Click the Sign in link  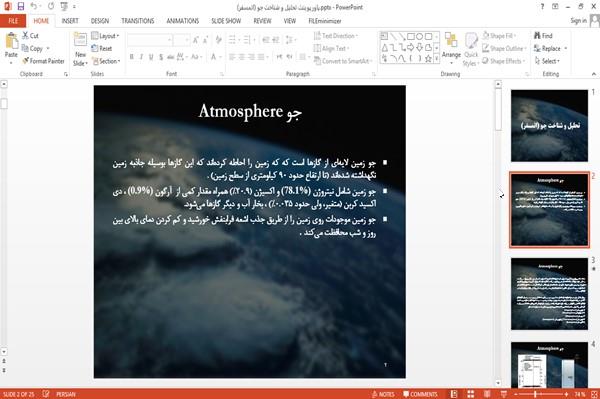578,21
